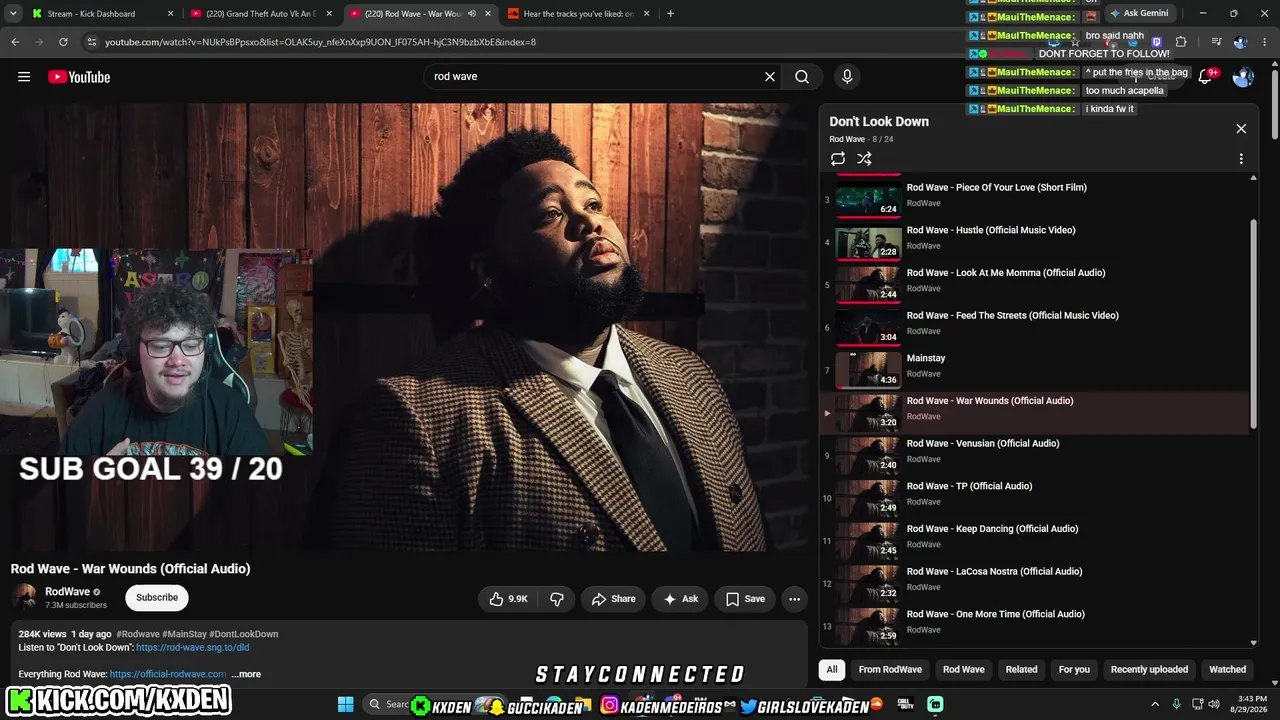Screen dimensions: 1280x720
Task: Switch to the Grand Theft Auto VI tab
Action: 262,14
